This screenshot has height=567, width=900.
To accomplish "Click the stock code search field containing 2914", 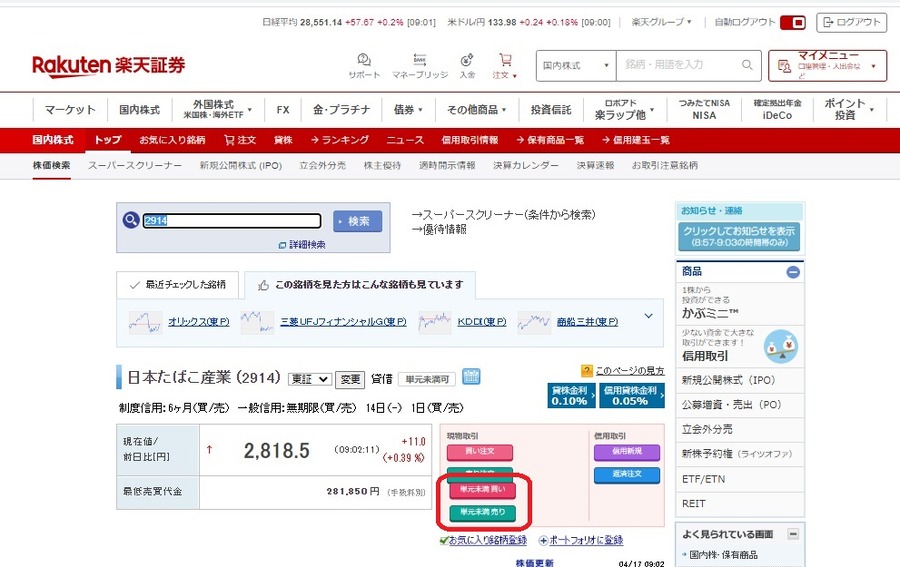I will [x=231, y=221].
